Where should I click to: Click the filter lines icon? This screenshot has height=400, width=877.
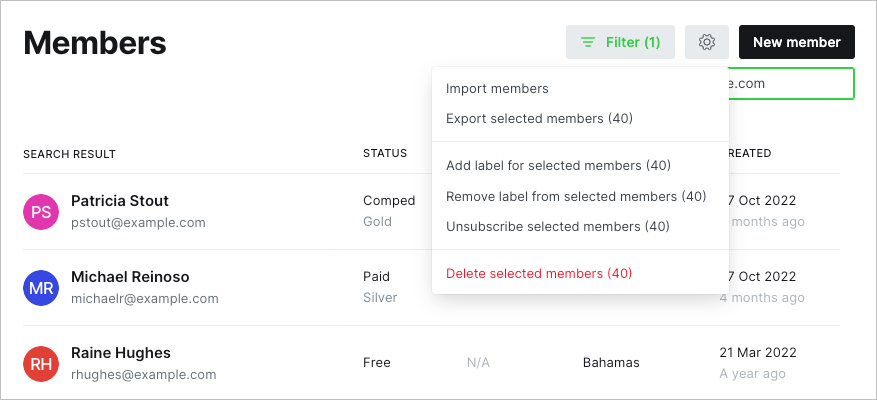(x=588, y=42)
